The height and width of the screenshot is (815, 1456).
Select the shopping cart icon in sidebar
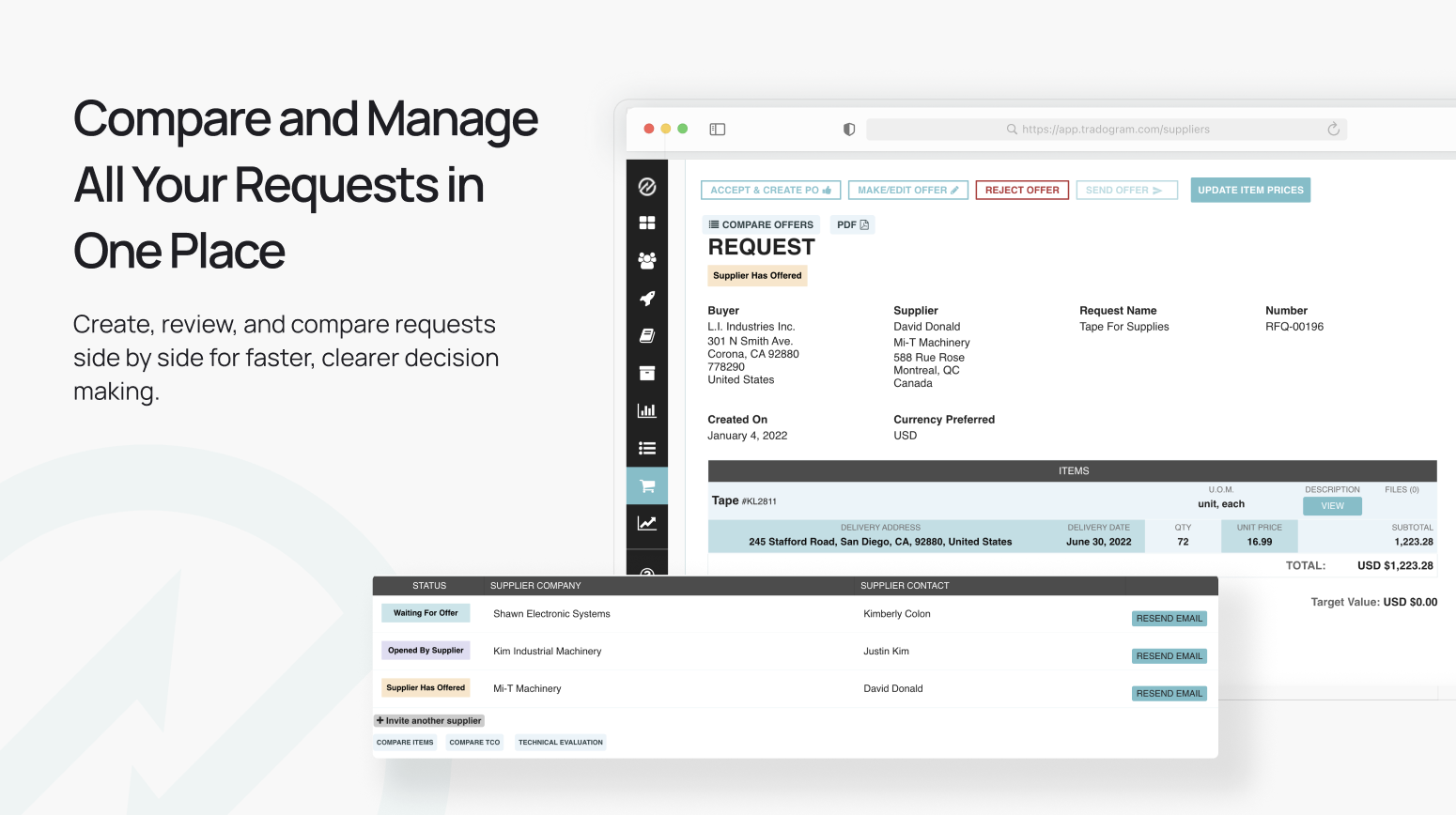pyautogui.click(x=647, y=486)
